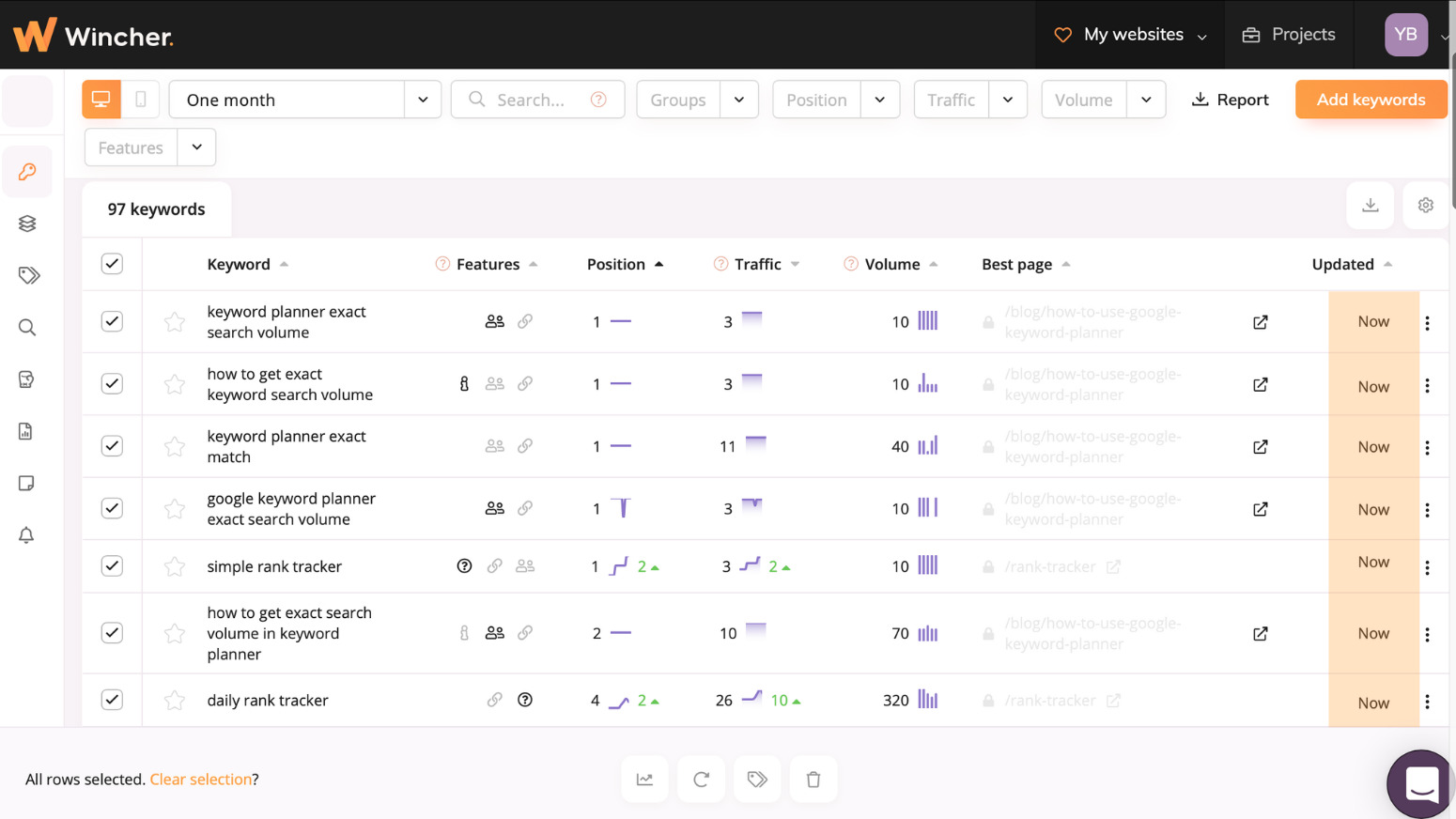1456x819 pixels.
Task: Open the Features filter dropdown
Action: click(x=196, y=147)
